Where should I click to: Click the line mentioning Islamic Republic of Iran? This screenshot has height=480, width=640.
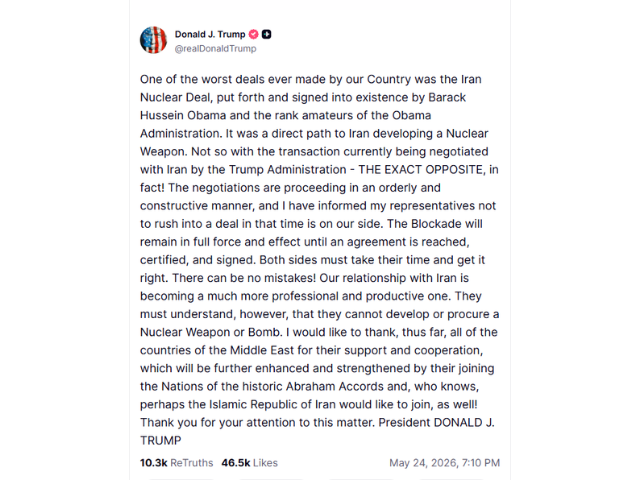coord(309,404)
